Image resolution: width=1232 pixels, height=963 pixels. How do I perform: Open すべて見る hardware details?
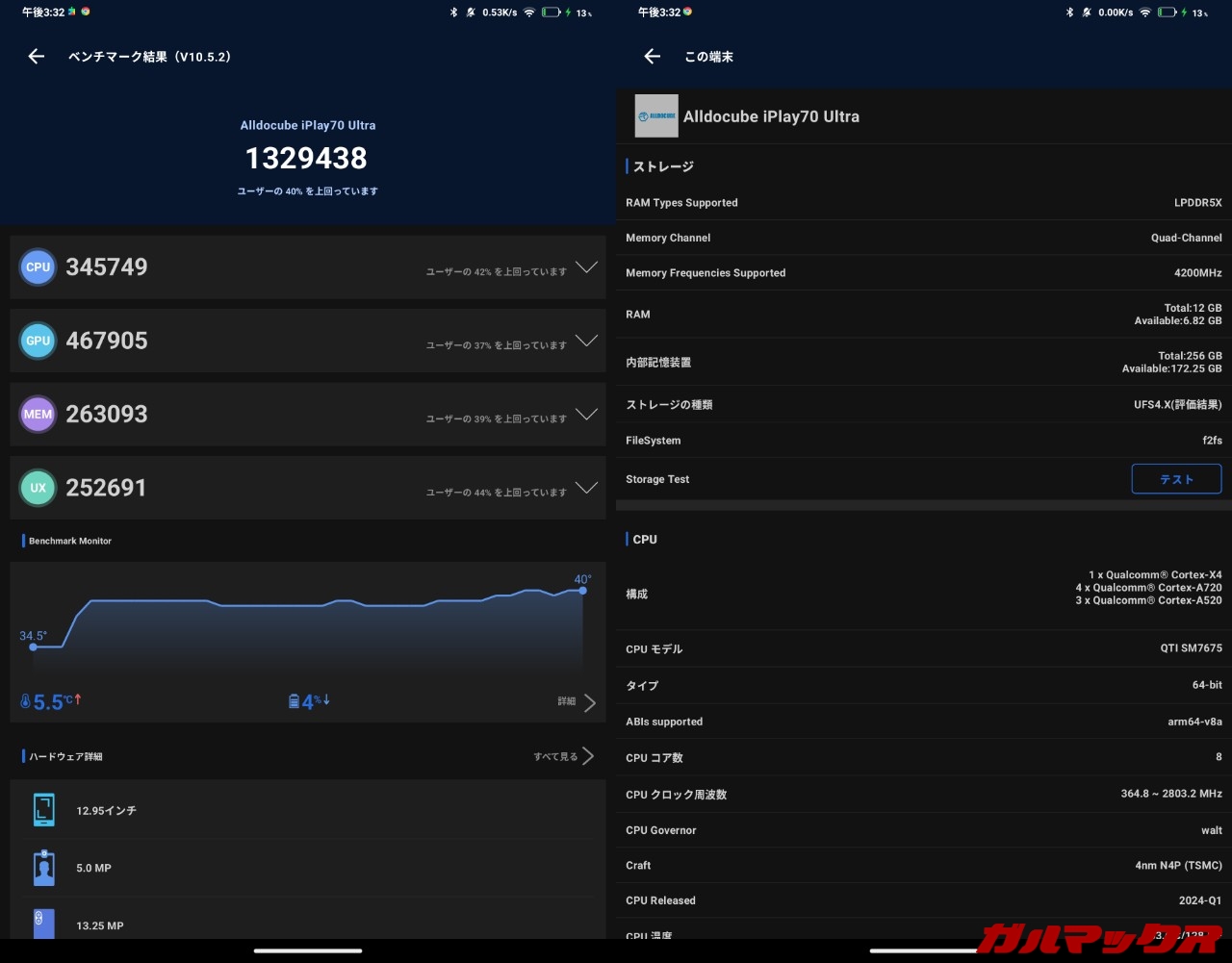pyautogui.click(x=564, y=757)
